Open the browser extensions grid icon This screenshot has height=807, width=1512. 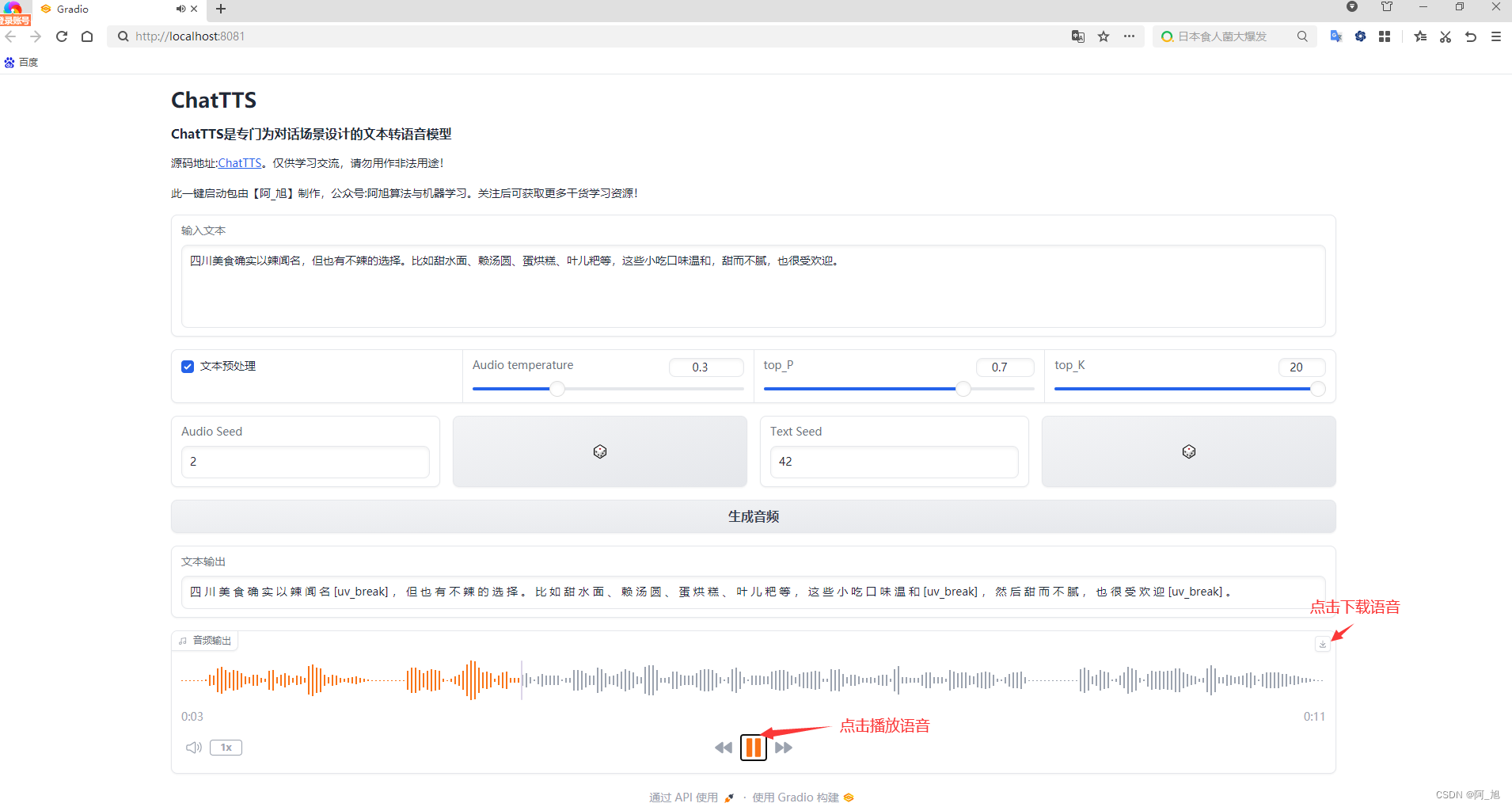coord(1385,36)
